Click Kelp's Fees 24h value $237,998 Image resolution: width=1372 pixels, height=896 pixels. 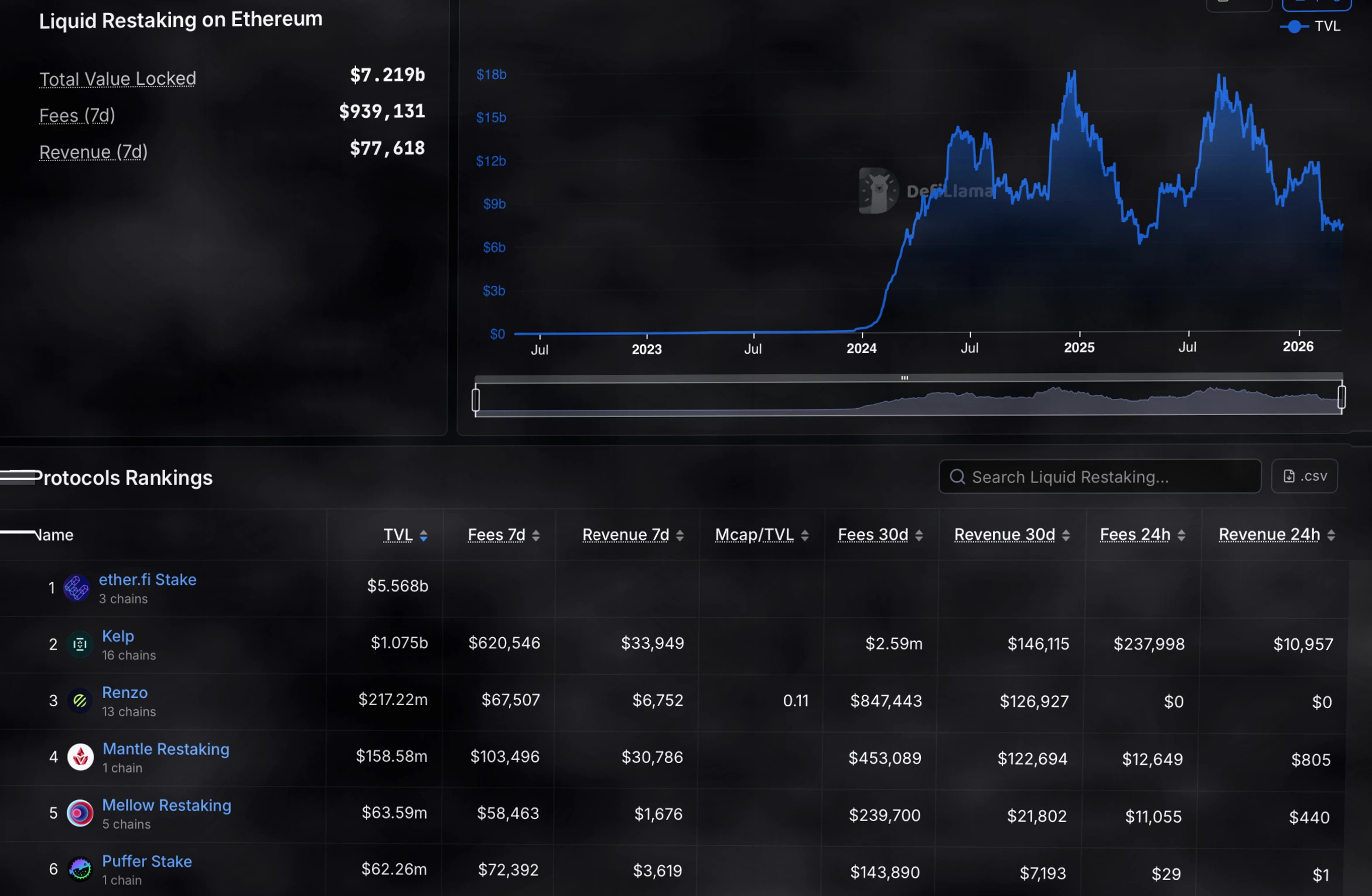point(1149,644)
